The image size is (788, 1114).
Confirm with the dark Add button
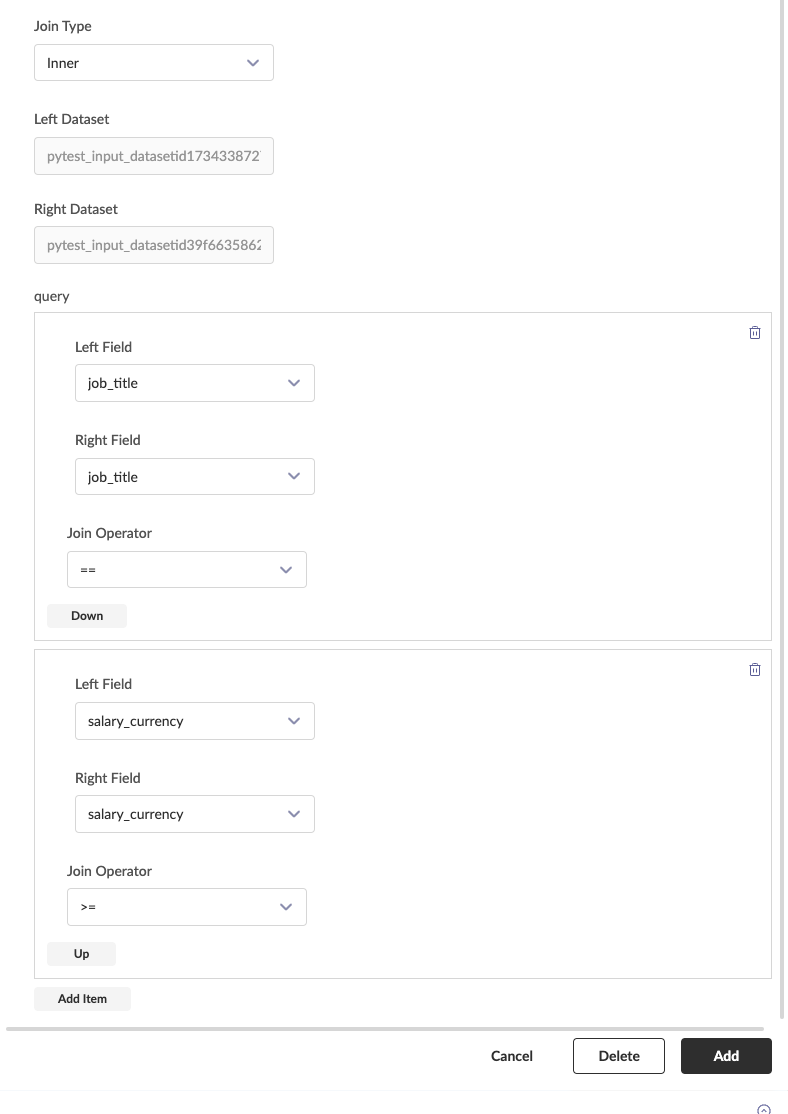click(x=726, y=1056)
